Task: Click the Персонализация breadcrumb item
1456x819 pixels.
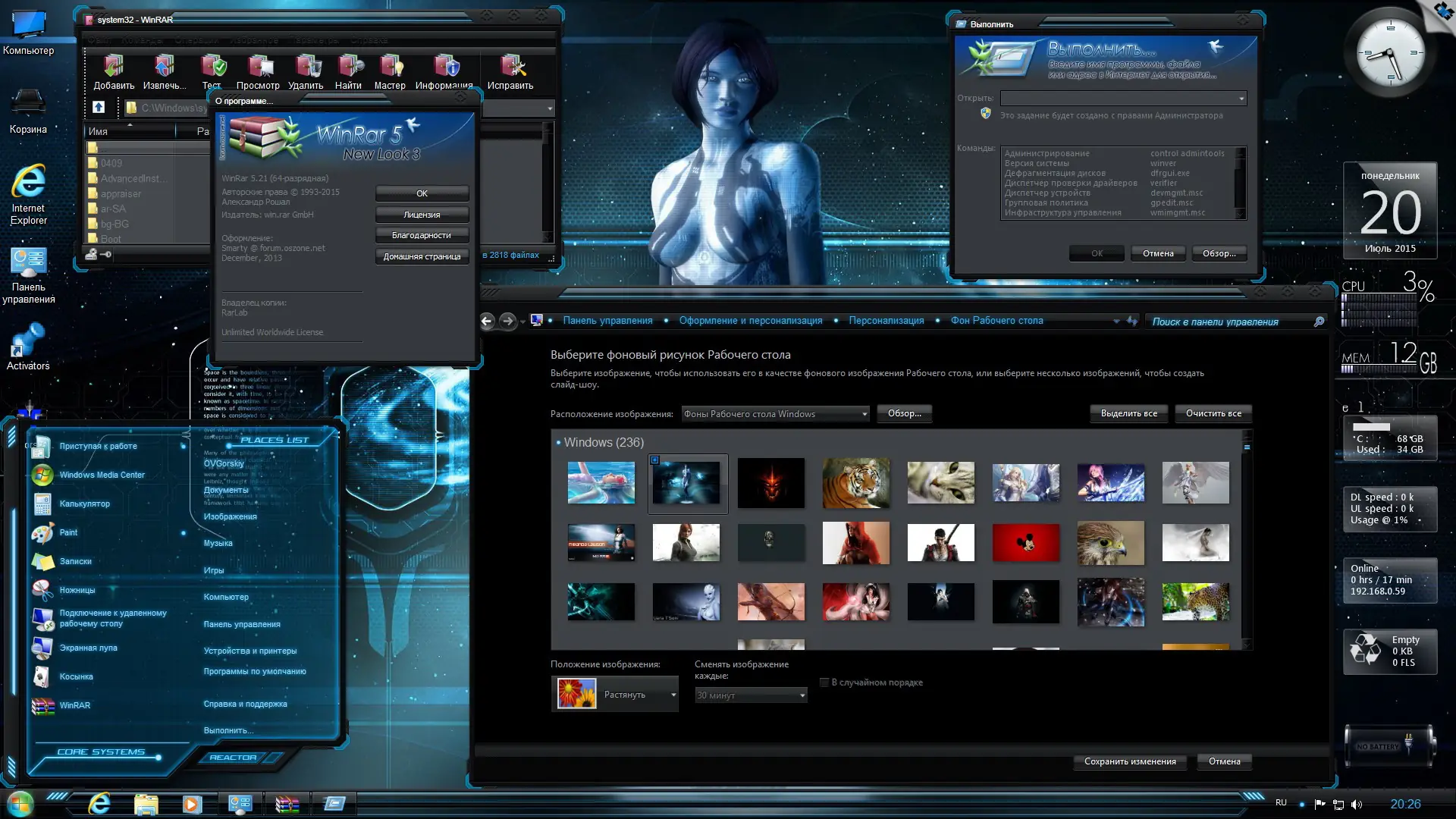Action: pos(886,321)
